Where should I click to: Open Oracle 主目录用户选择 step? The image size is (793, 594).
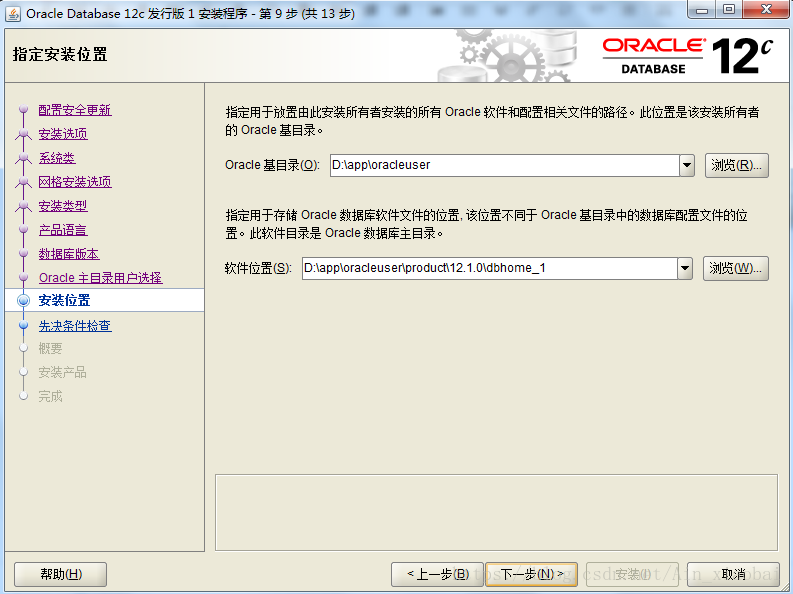click(x=101, y=278)
